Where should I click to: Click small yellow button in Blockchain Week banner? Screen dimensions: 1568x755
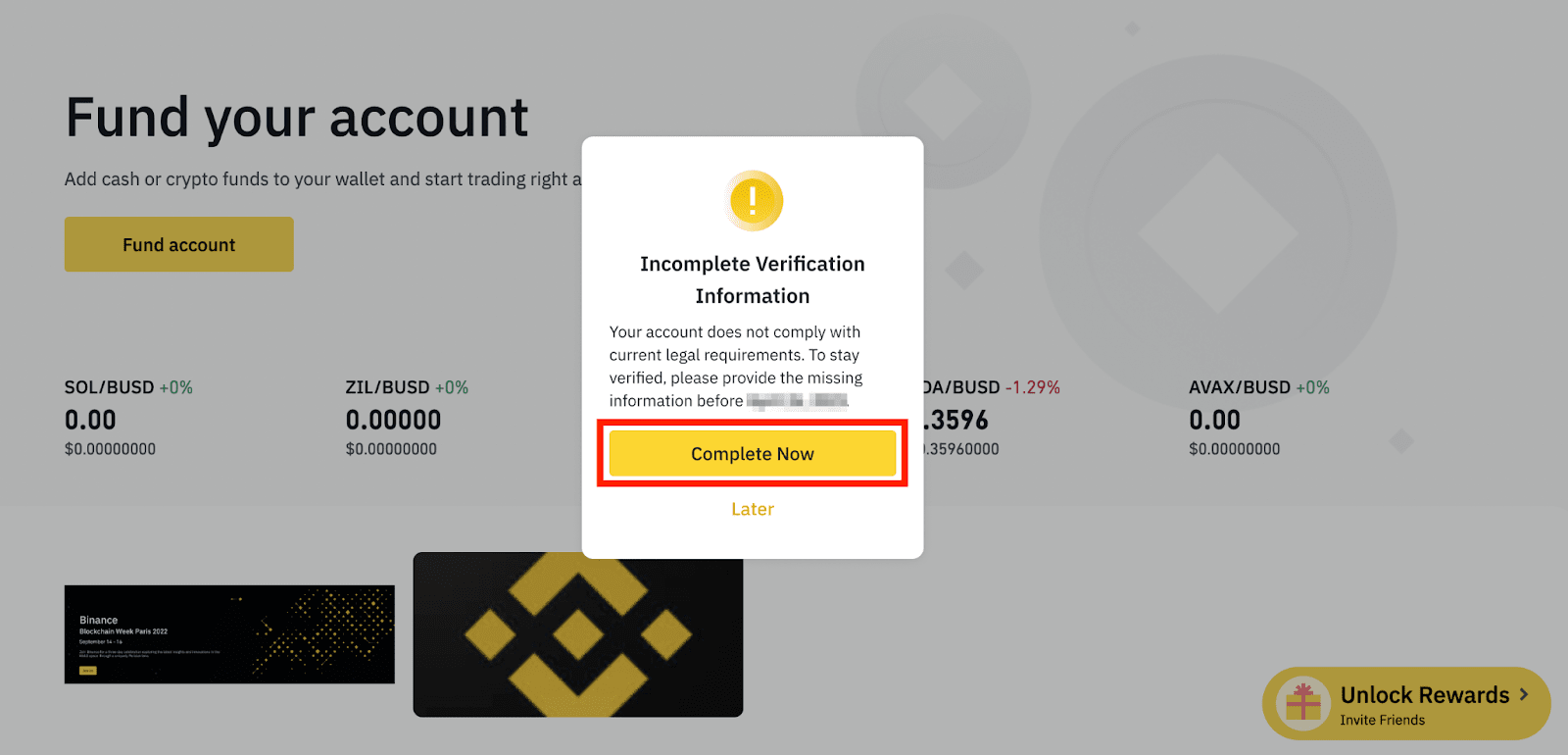(88, 671)
